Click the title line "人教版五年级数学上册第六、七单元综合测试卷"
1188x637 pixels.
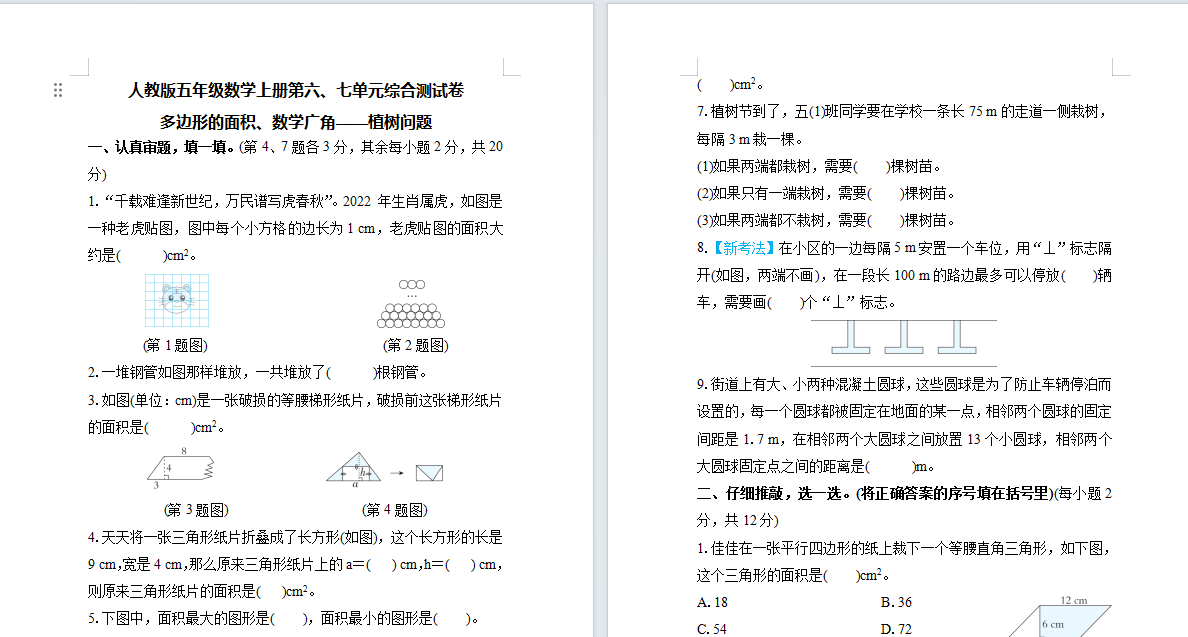tap(295, 91)
